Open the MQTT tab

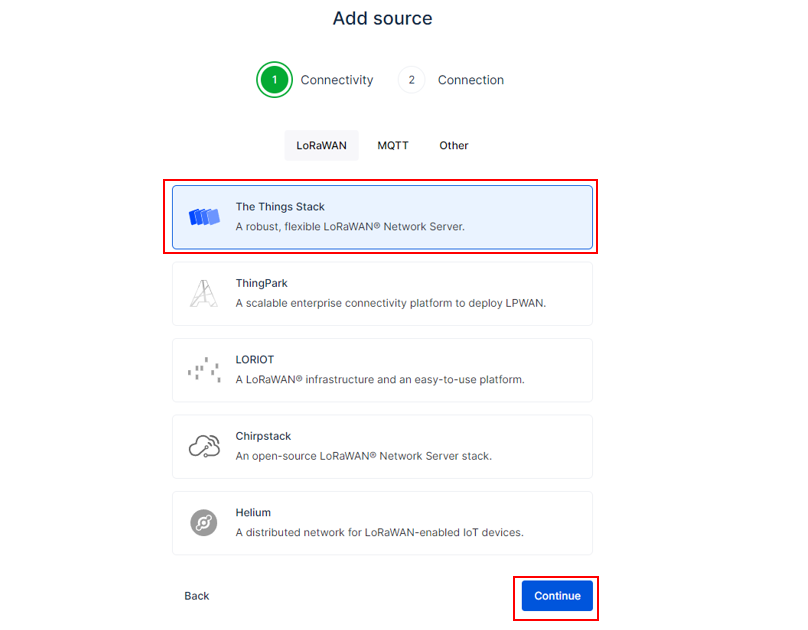393,145
